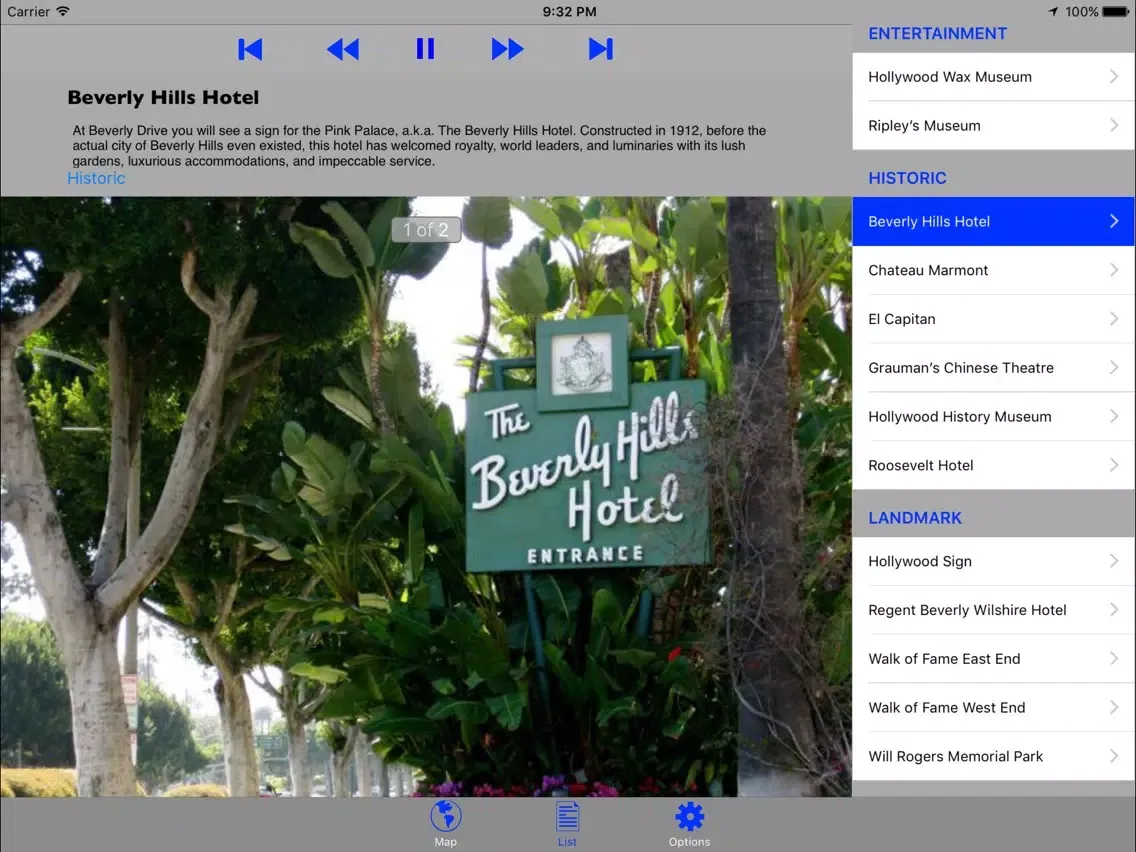Open Walk of Fame West End entry
This screenshot has height=852, width=1136.
(993, 708)
